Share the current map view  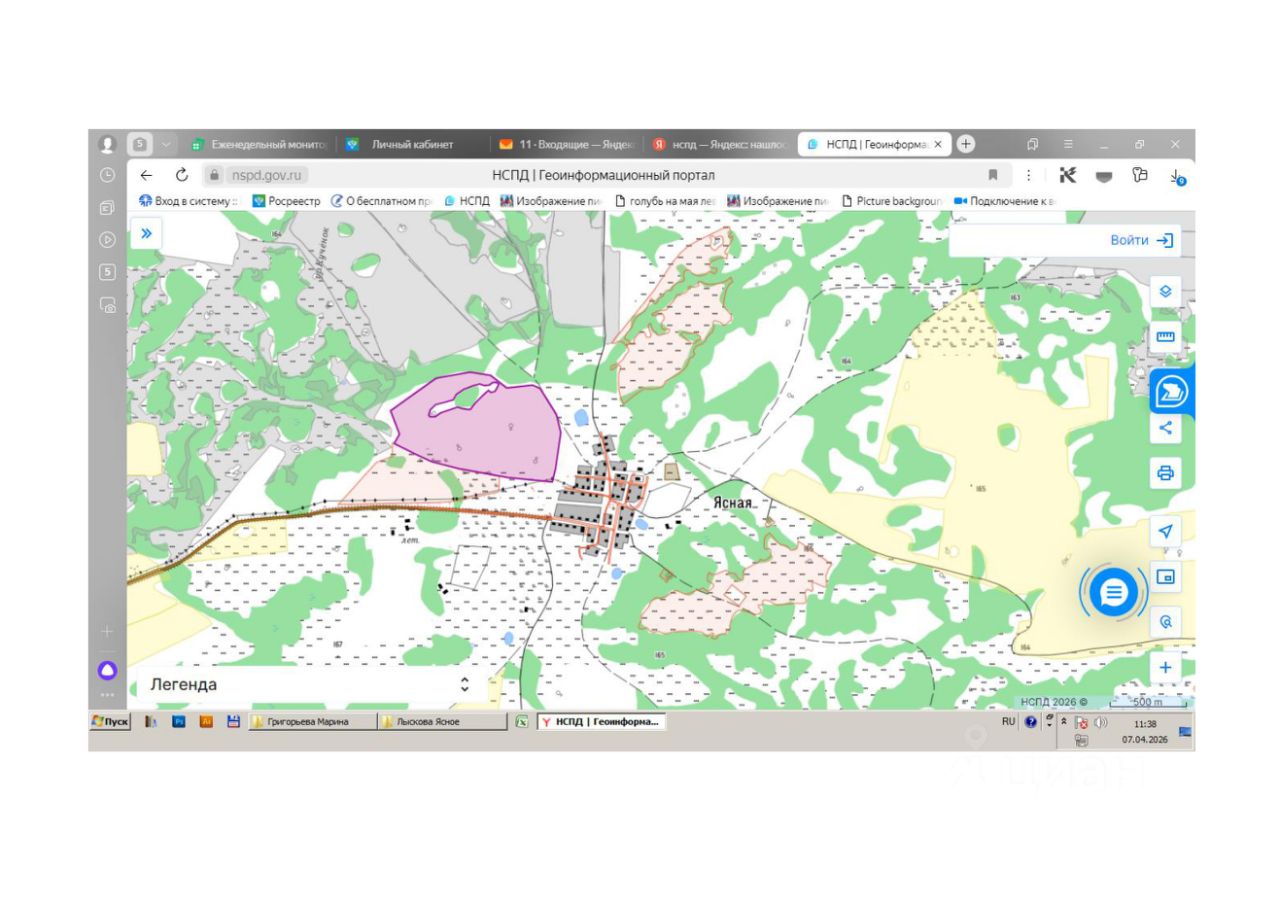coord(1165,428)
